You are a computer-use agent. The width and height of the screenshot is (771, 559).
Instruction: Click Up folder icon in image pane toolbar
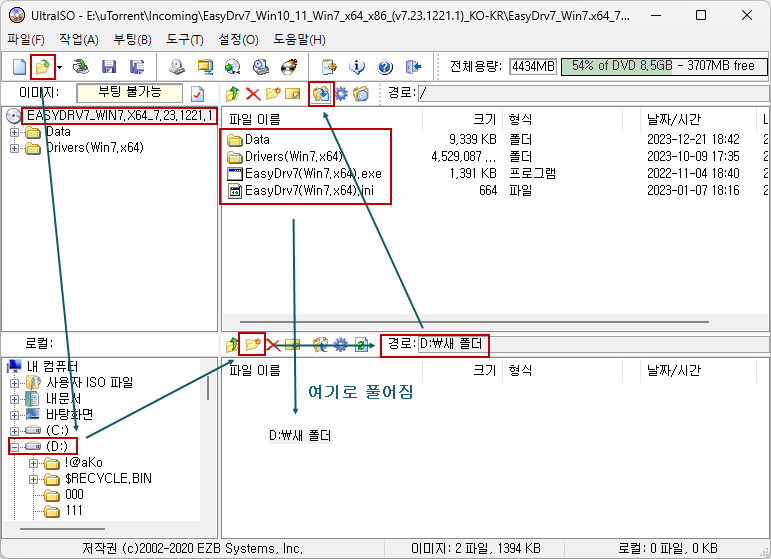click(232, 93)
